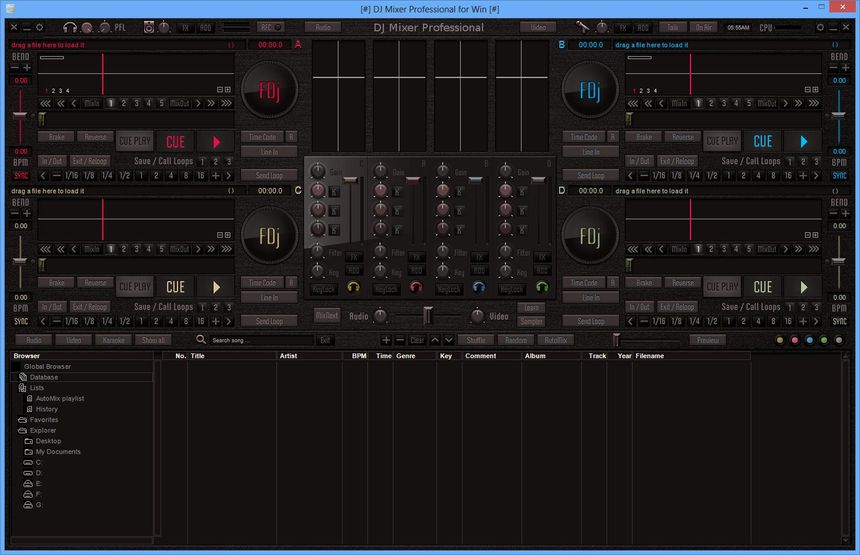Click the pink color dot

[794, 340]
